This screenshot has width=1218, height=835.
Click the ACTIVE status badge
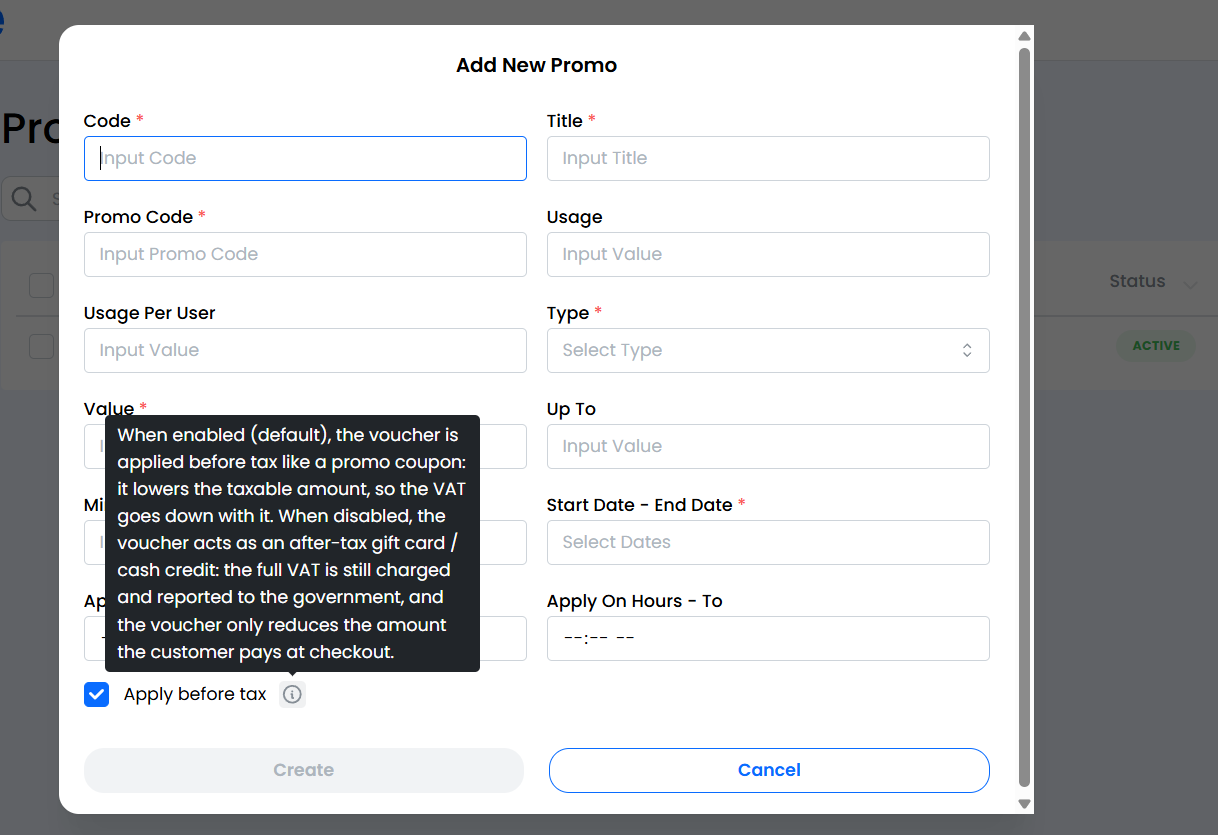(1156, 346)
